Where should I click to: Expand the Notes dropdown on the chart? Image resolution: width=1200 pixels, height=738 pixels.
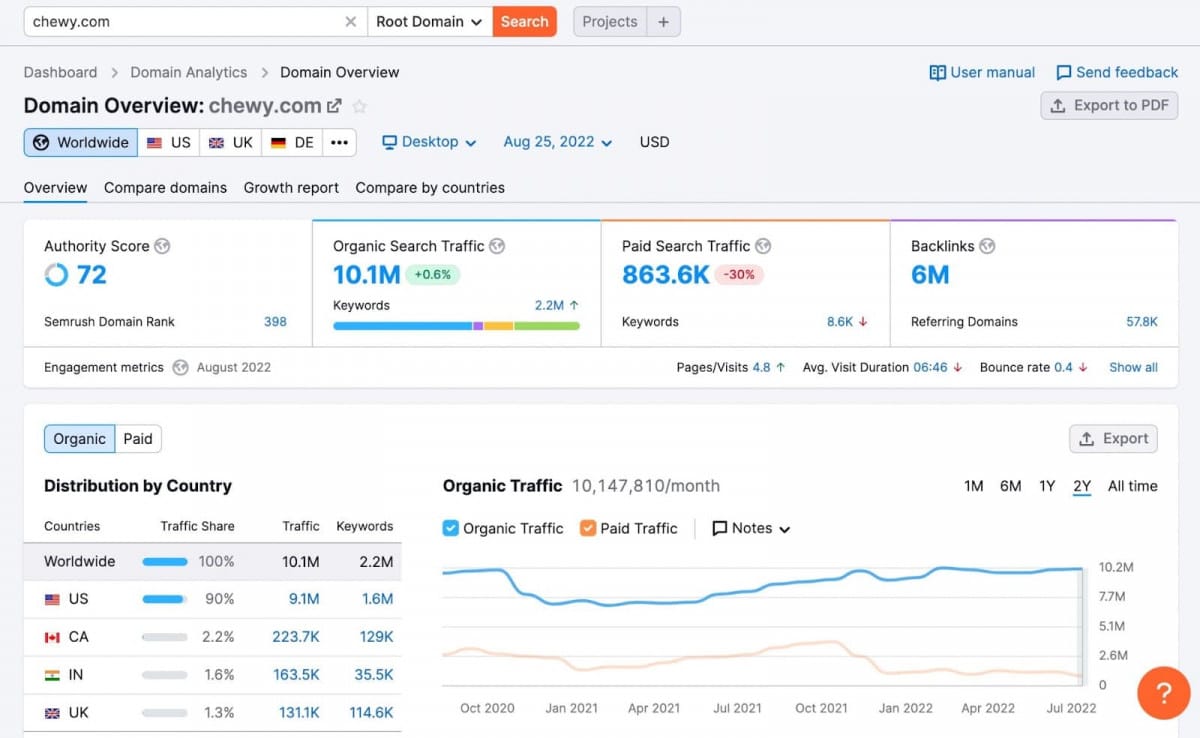pyautogui.click(x=750, y=528)
